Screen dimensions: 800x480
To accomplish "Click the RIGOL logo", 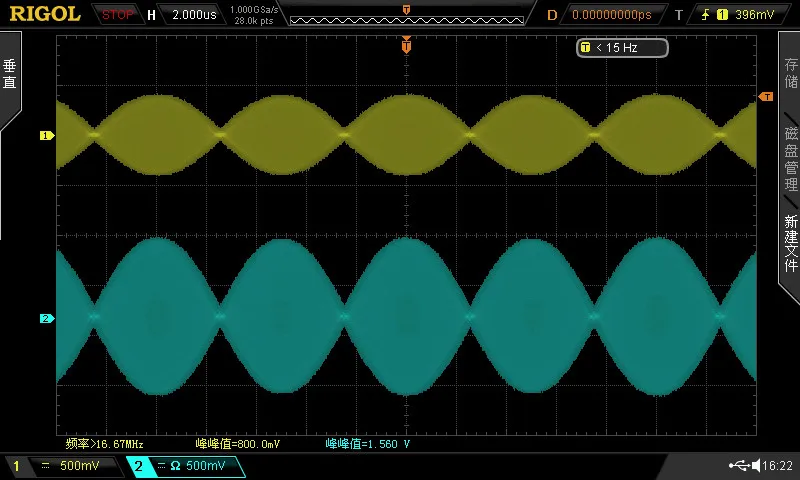I will click(45, 14).
